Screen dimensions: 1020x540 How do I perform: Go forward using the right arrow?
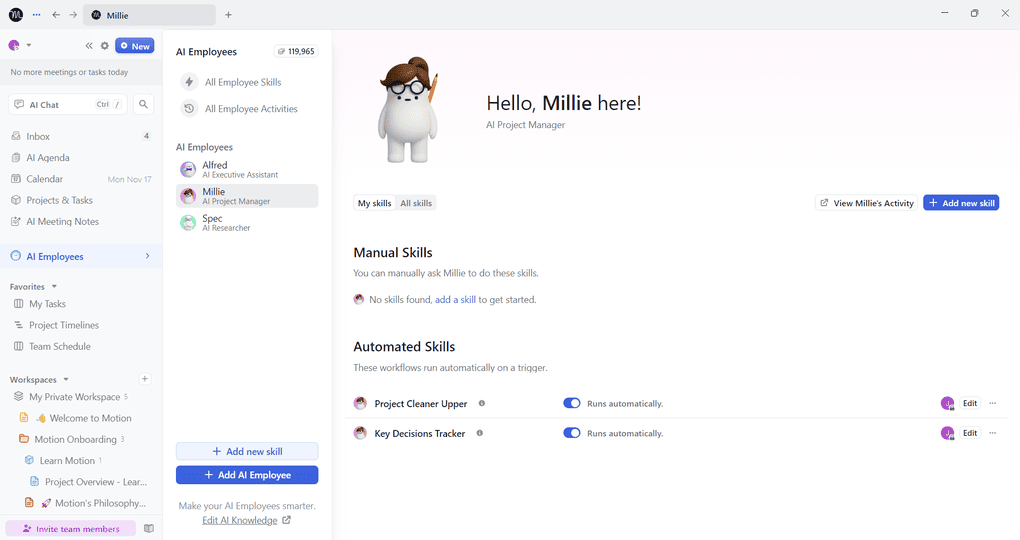[73, 14]
